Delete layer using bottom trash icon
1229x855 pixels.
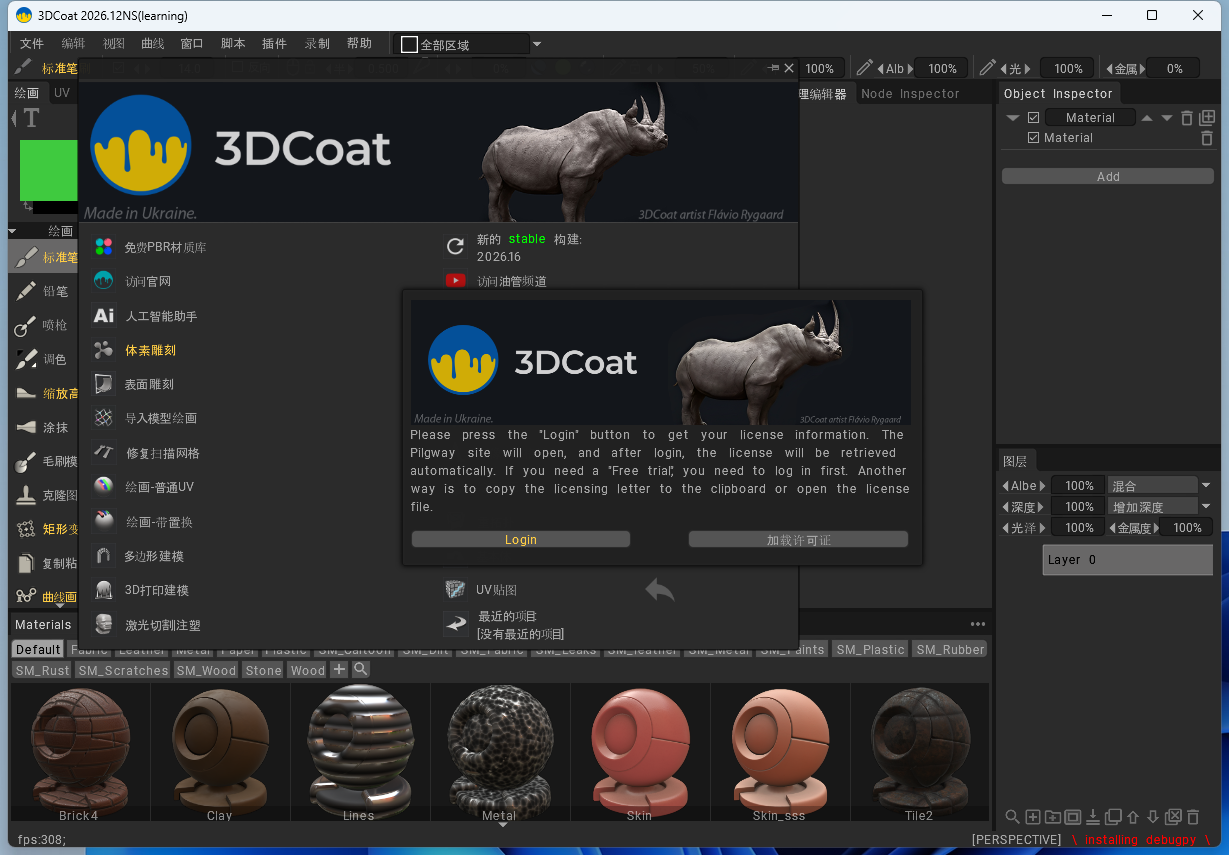[x=1193, y=817]
